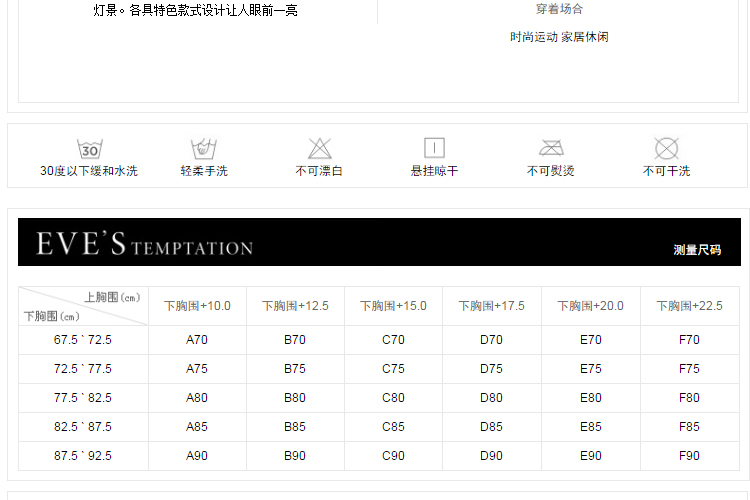Image resolution: width=750 pixels, height=500 pixels.
Task: Click the EVE'S TEMPTATION logo banner
Action: pyautogui.click(x=145, y=244)
